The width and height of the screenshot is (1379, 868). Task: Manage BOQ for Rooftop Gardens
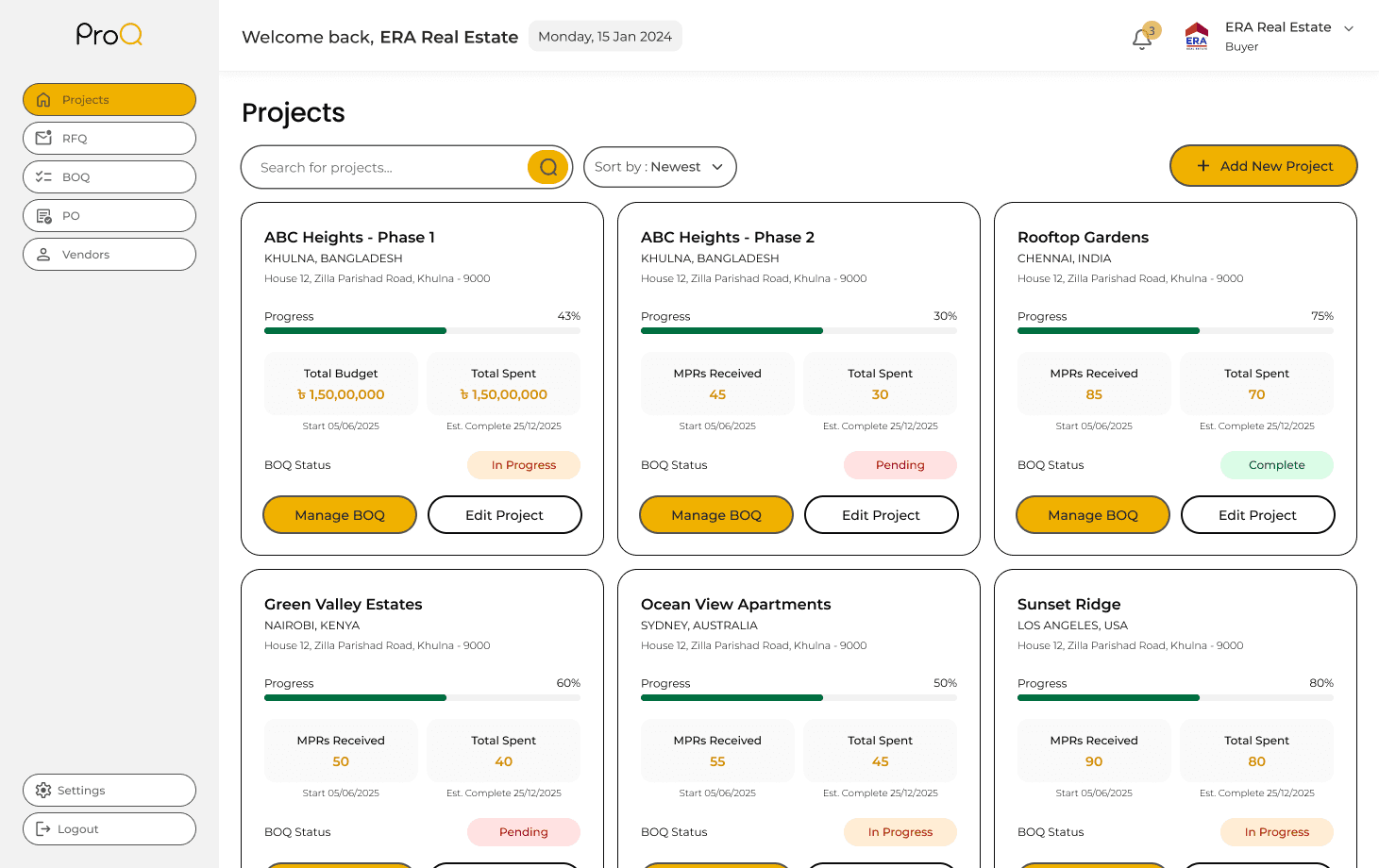click(x=1093, y=515)
